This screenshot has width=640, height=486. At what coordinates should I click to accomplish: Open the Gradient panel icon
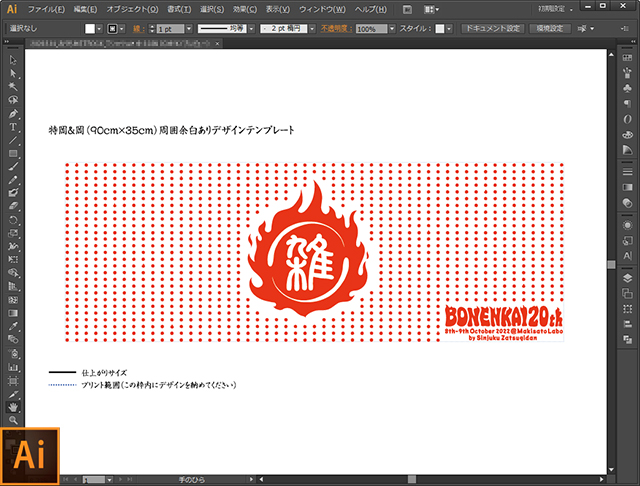coord(627,187)
